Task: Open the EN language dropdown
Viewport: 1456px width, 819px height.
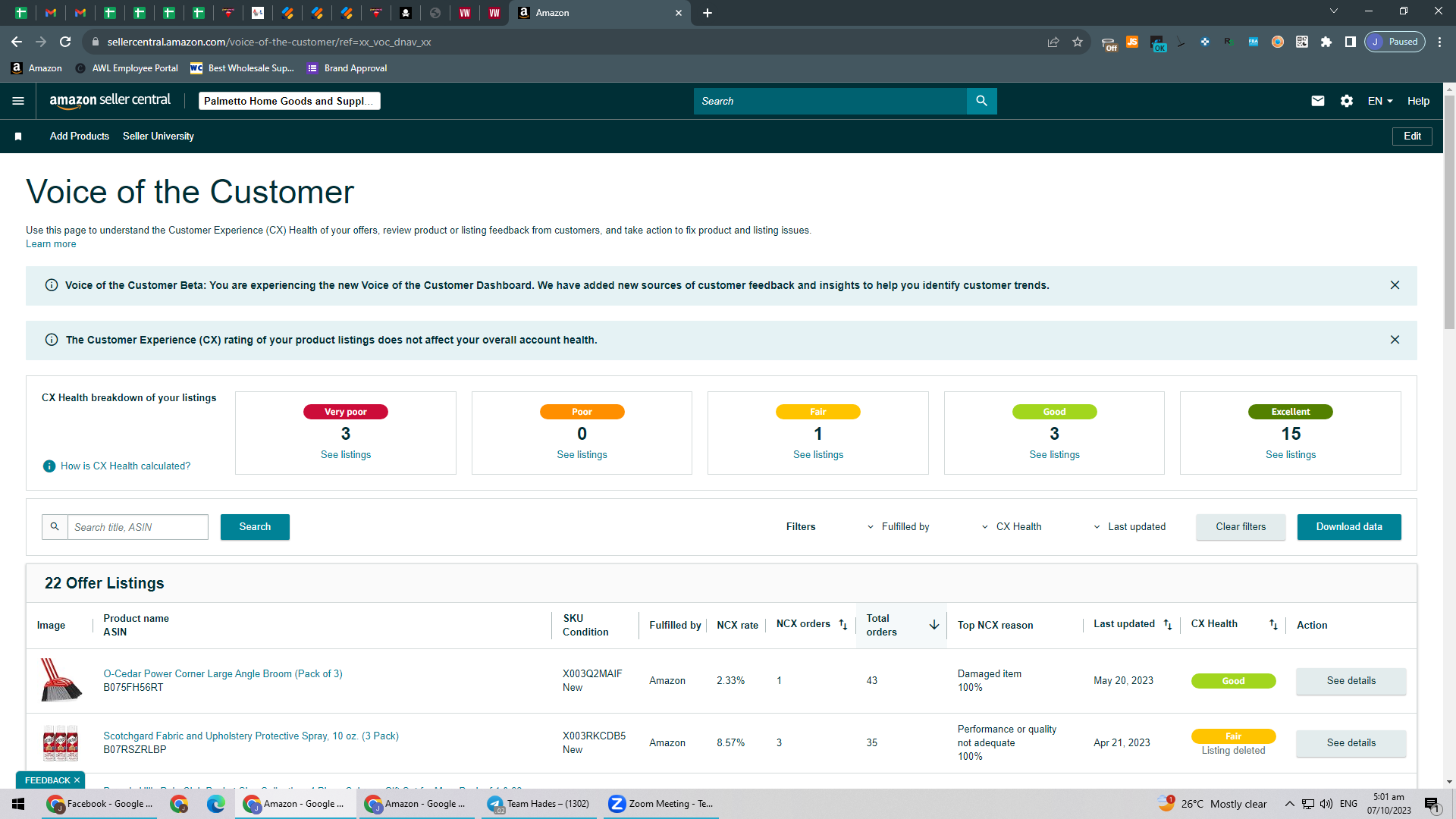Action: point(1380,101)
